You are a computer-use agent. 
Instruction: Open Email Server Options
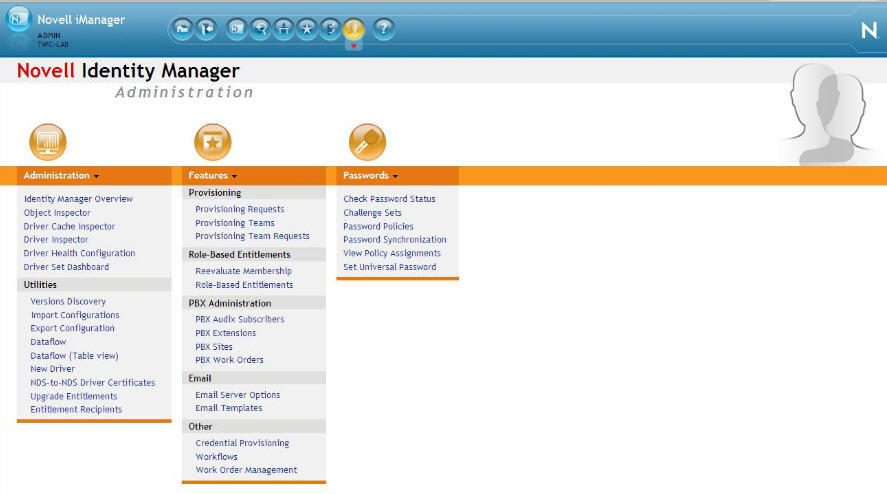point(238,394)
